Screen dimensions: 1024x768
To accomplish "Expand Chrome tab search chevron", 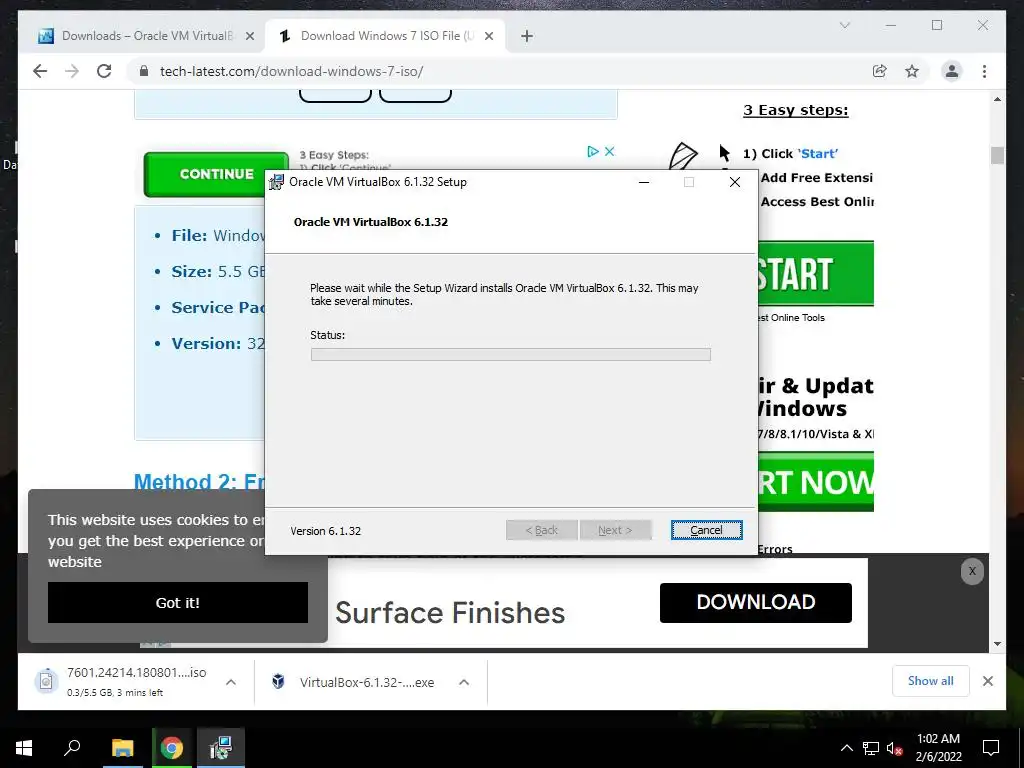I will [844, 25].
